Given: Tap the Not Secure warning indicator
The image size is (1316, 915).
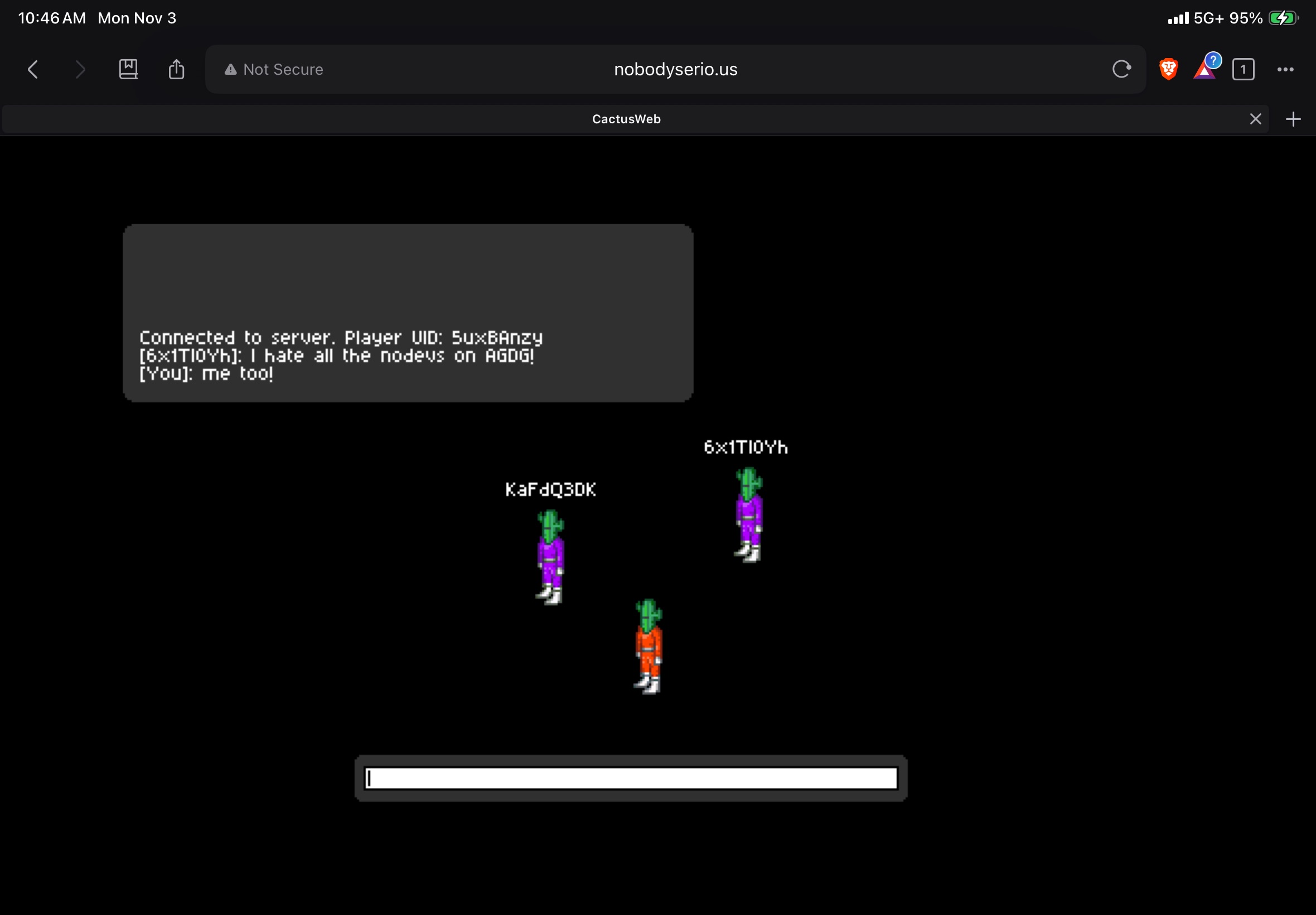Looking at the screenshot, I should point(274,69).
